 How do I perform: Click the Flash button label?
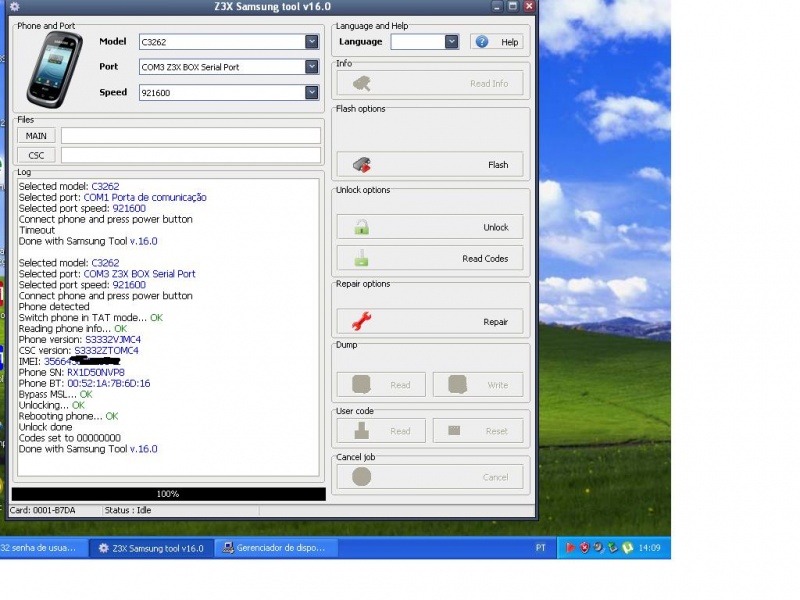pos(498,165)
